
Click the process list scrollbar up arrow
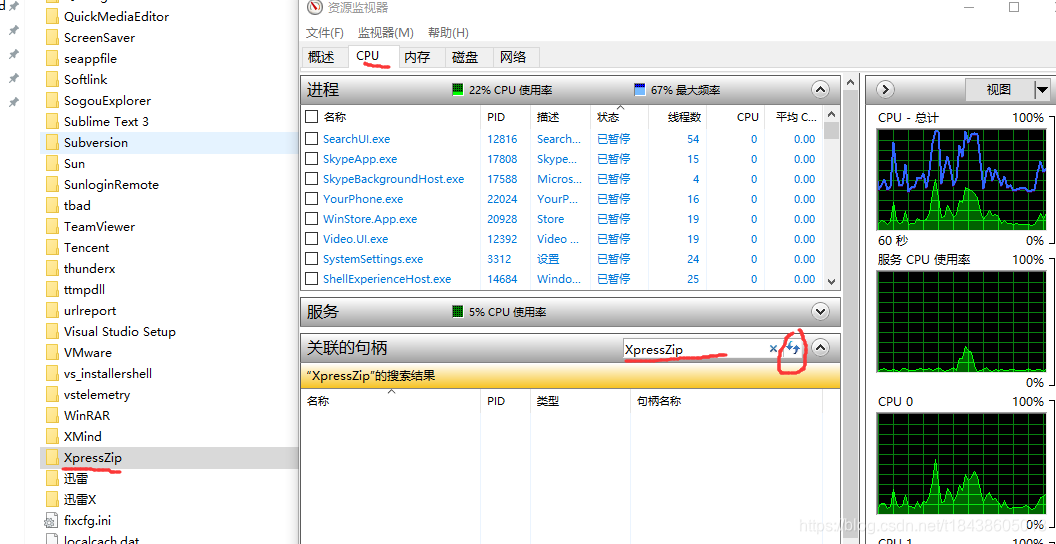831,115
